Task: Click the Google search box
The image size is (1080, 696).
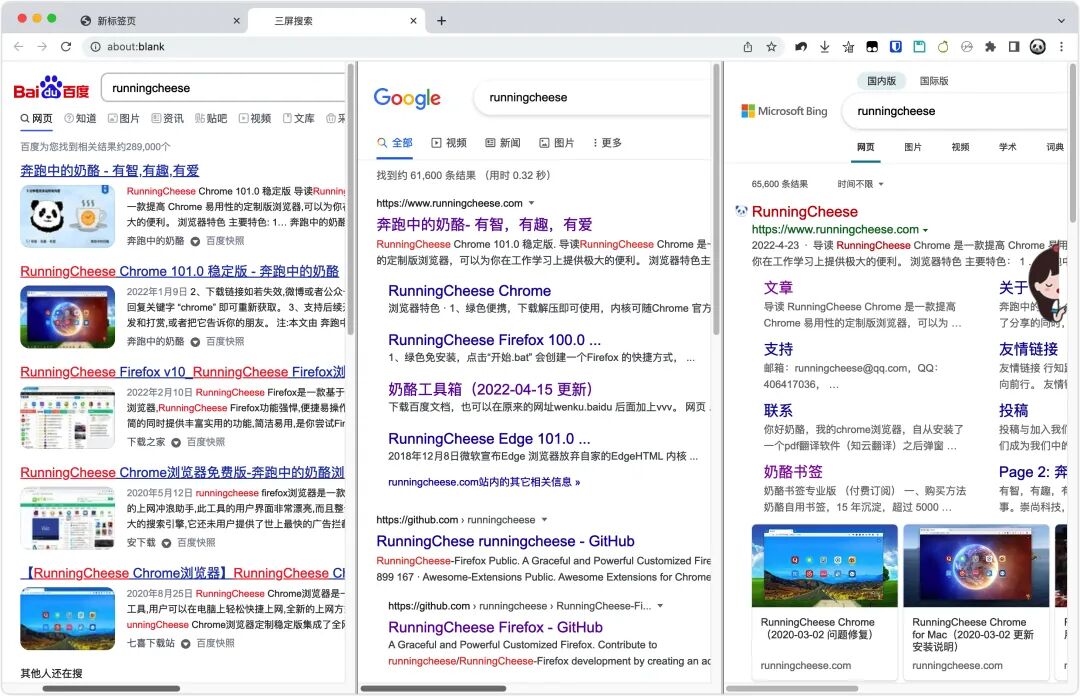Action: pos(593,98)
